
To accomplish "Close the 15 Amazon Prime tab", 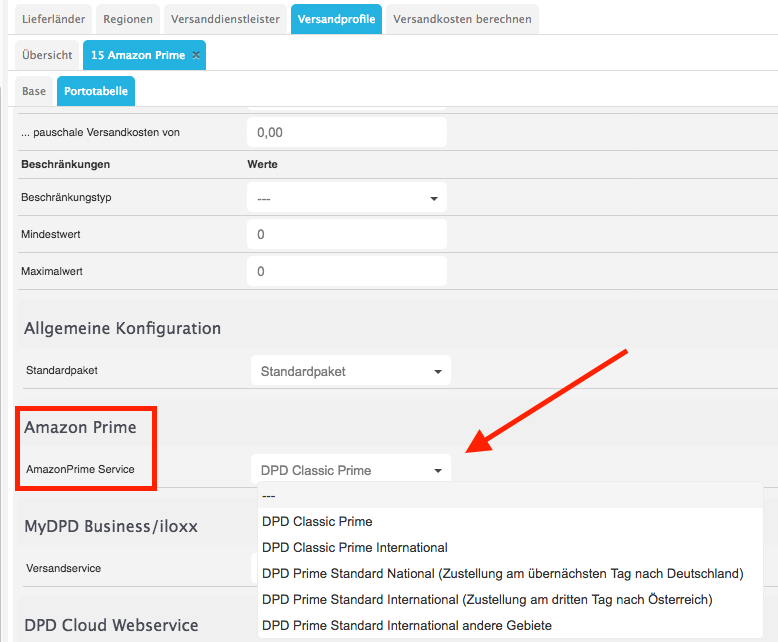I will tap(196, 55).
